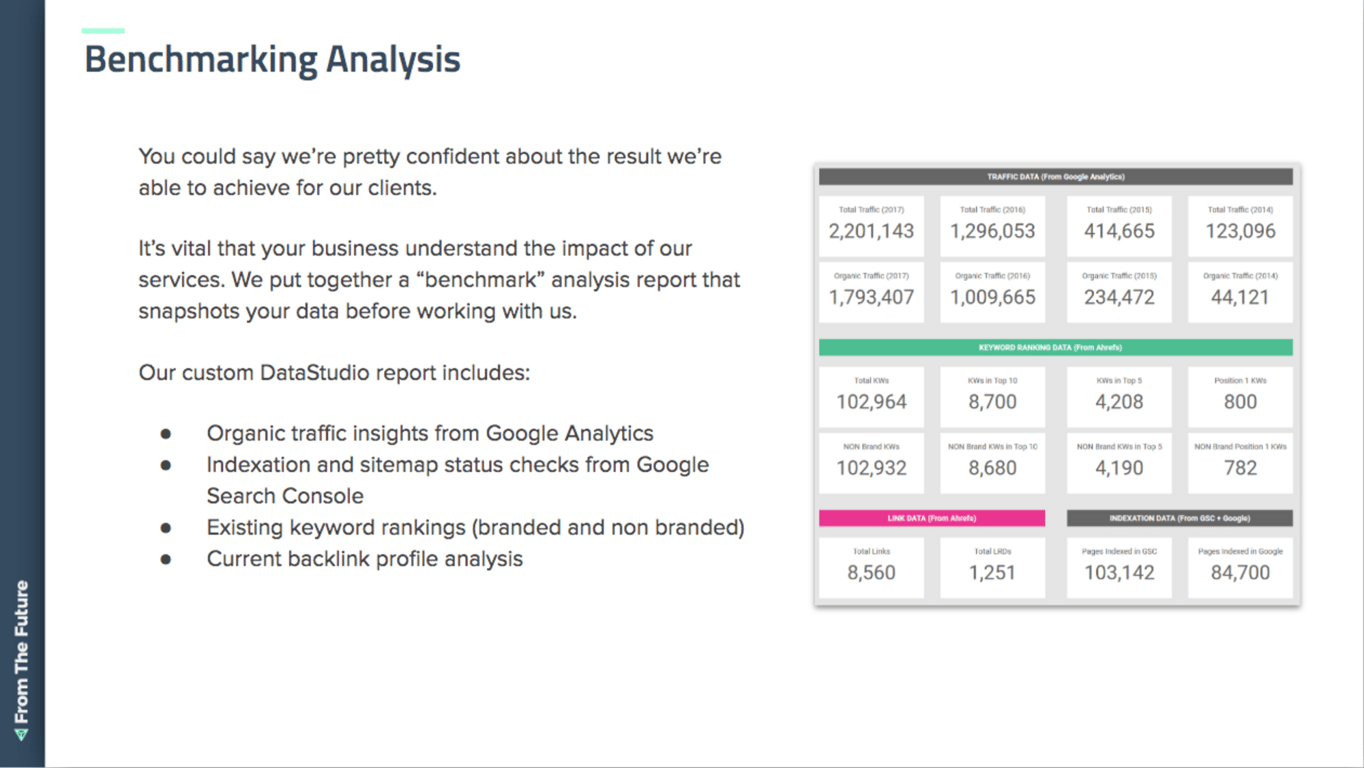Click the Existing keyword rankings bullet text
Viewport: 1364px width, 768px height.
click(x=475, y=527)
